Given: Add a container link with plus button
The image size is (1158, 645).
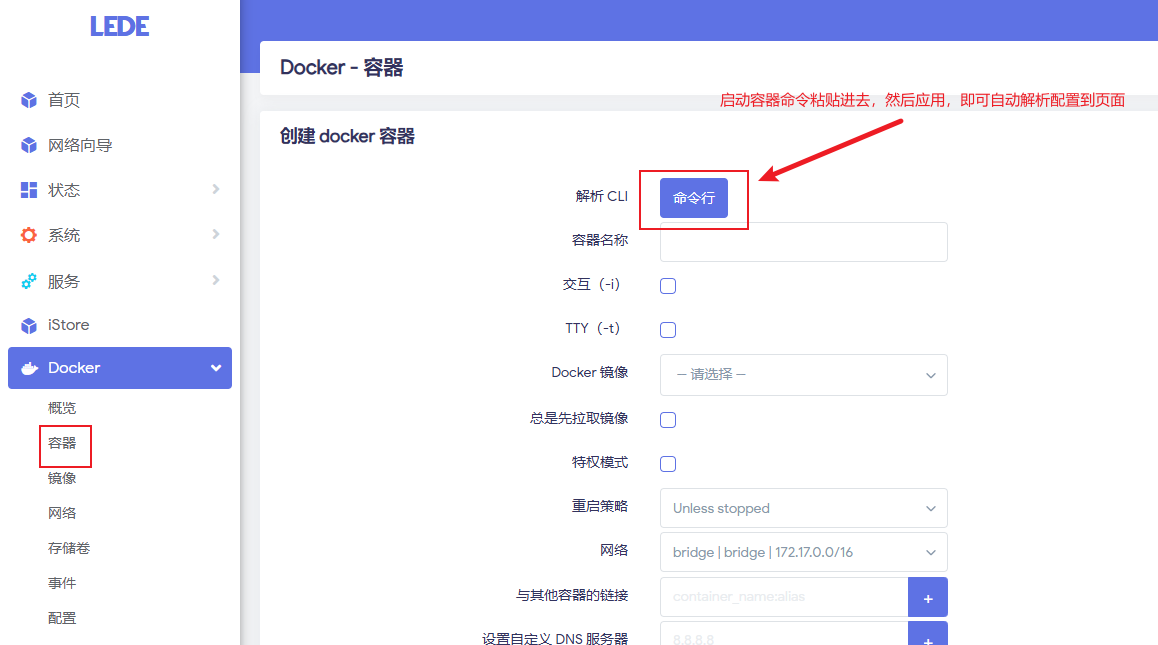Looking at the screenshot, I should coord(927,597).
